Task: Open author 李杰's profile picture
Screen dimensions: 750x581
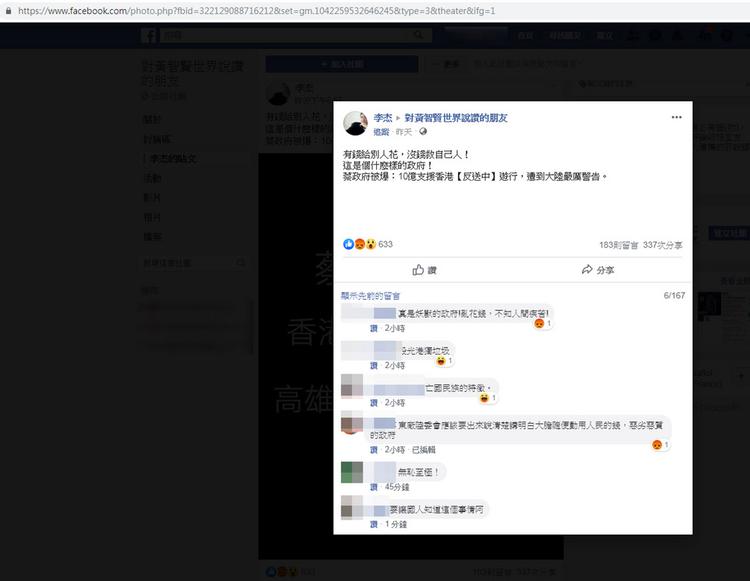Action: [355, 123]
